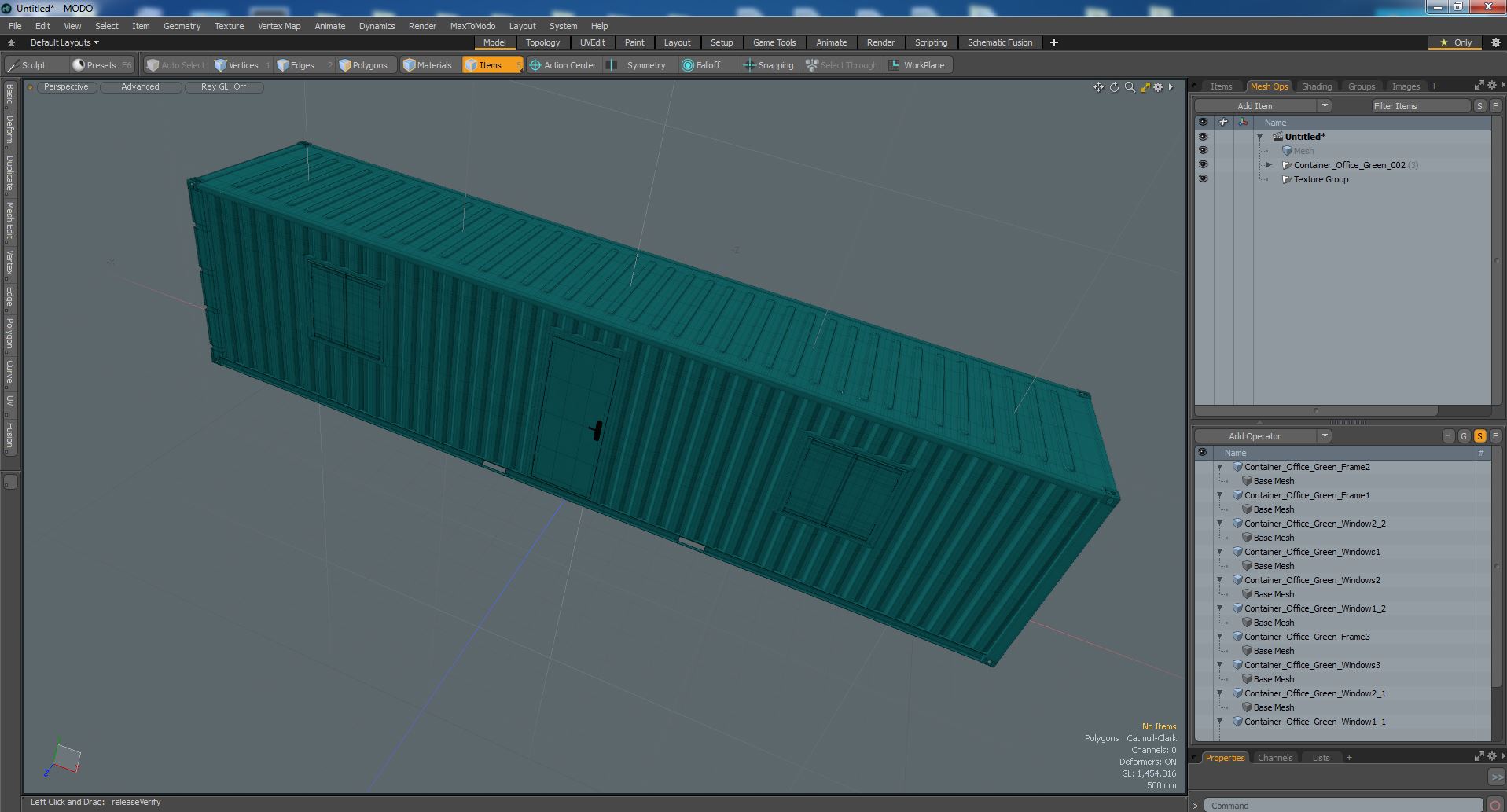This screenshot has width=1507, height=812.
Task: Toggle visibility of Container_Office_Green_002 group
Action: tap(1203, 165)
